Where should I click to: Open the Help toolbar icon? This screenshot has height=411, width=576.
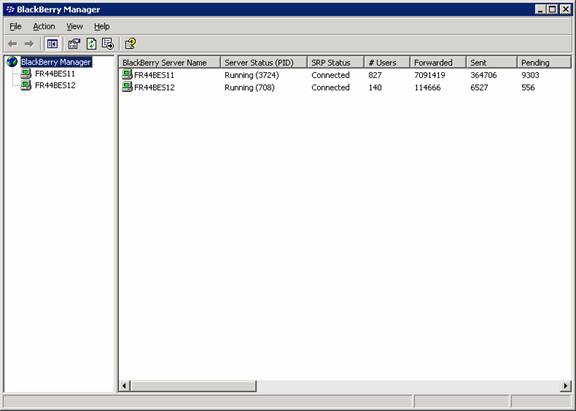pyautogui.click(x=130, y=44)
